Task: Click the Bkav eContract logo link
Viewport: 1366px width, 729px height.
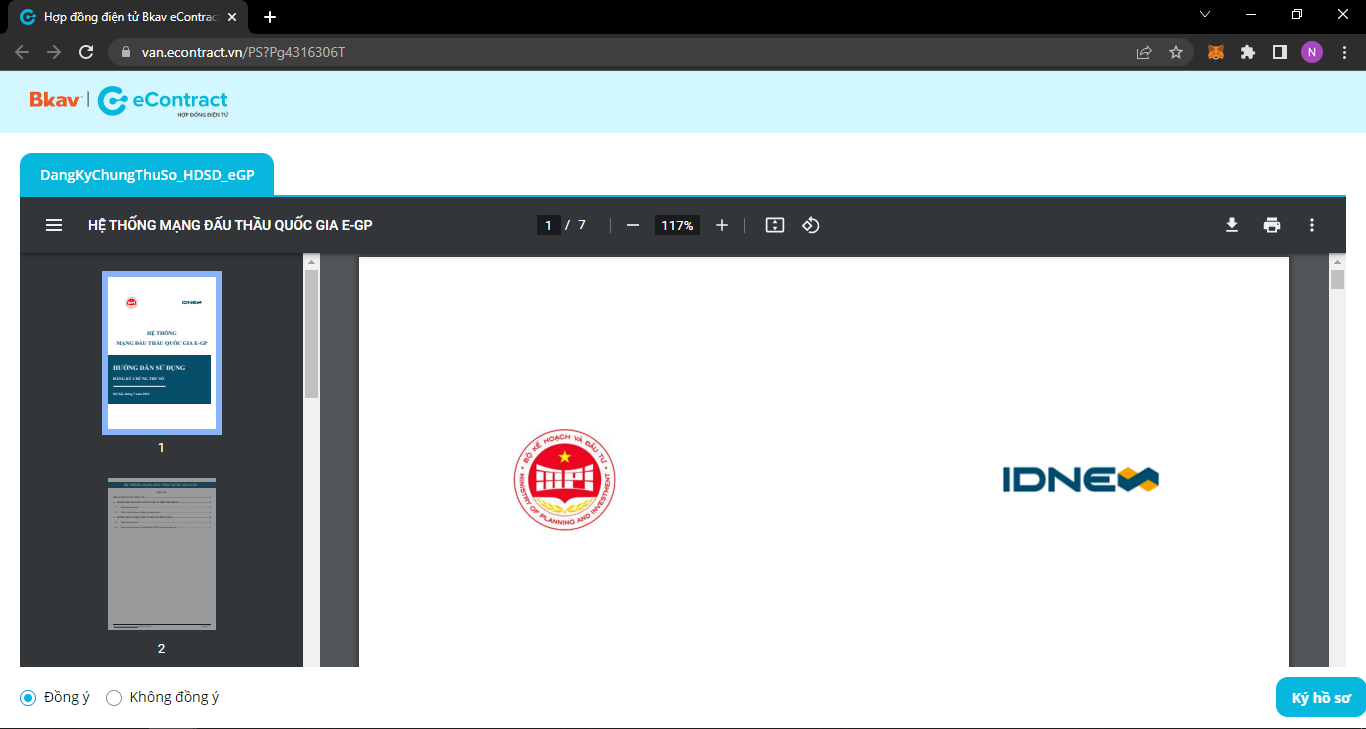Action: pos(129,101)
